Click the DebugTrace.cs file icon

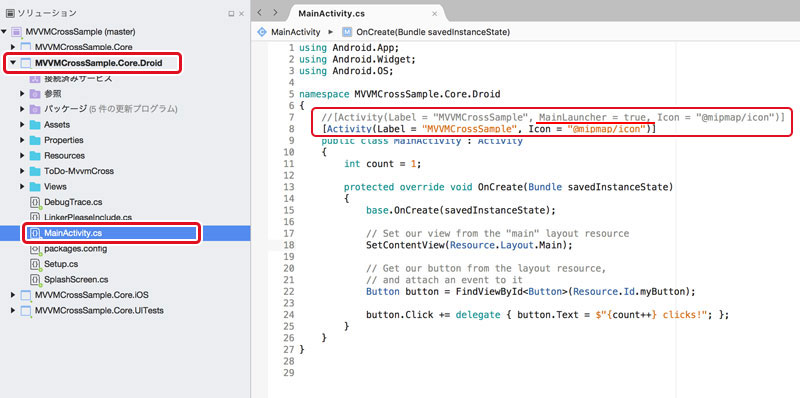[x=35, y=202]
